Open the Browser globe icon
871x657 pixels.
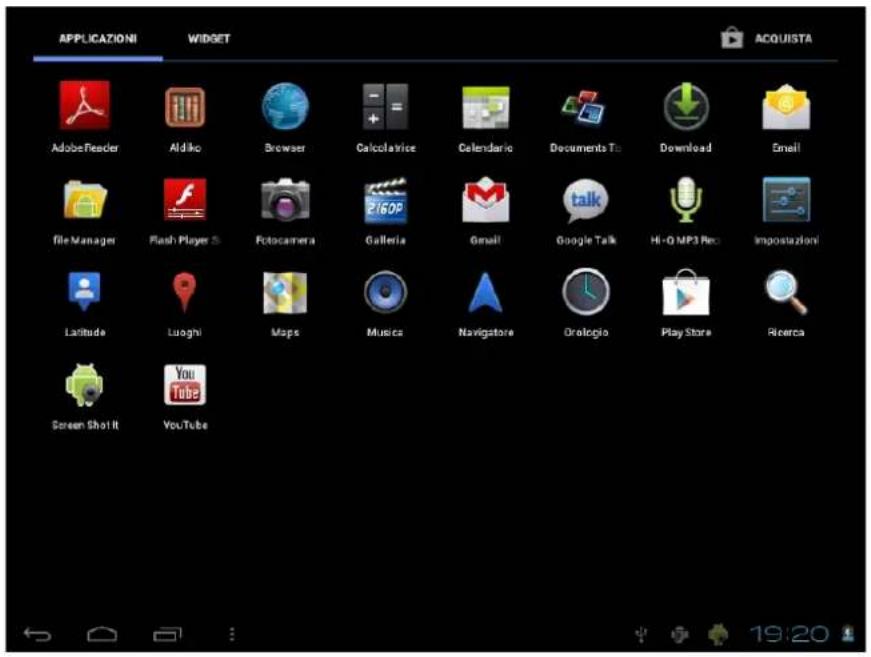pos(285,106)
